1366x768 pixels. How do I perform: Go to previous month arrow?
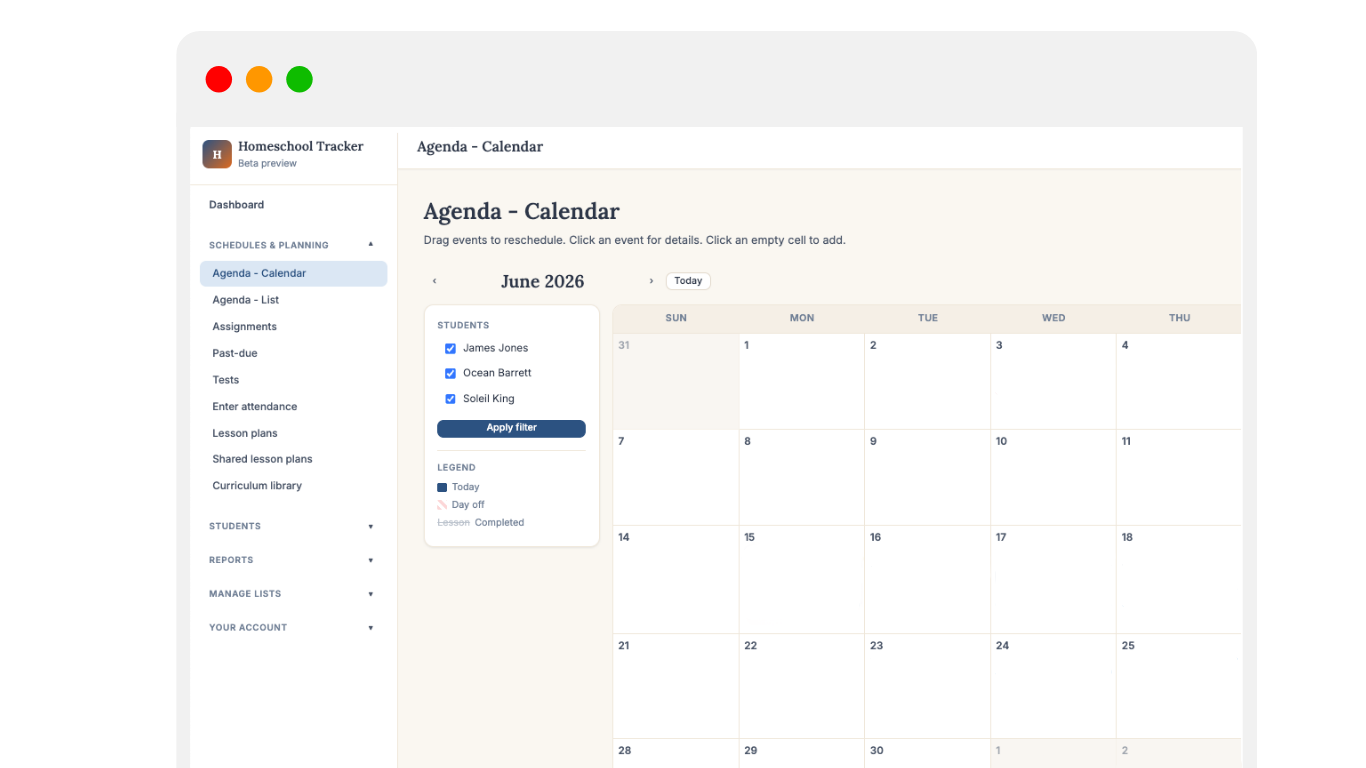coord(434,281)
